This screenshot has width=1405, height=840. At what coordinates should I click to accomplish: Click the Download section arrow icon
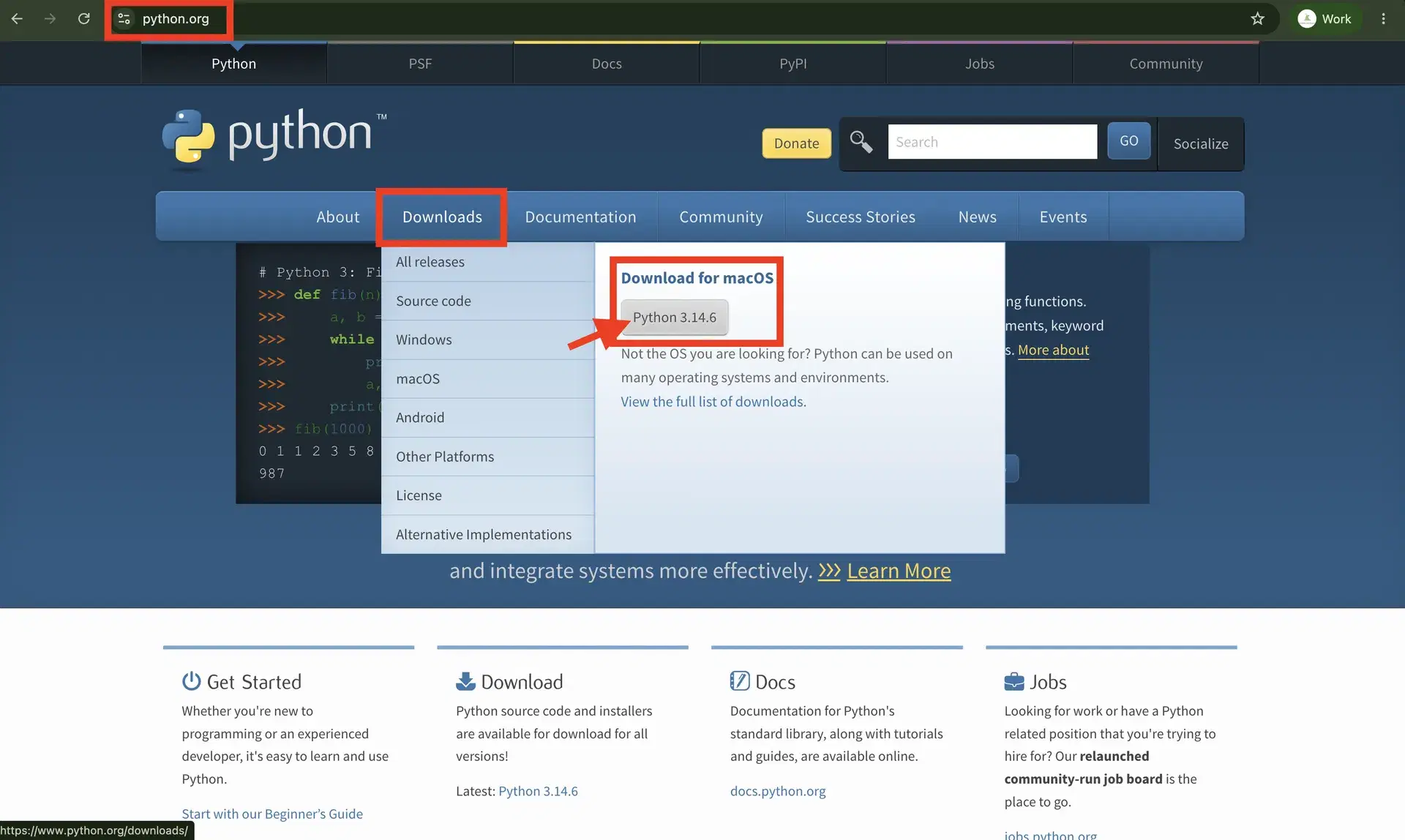465,681
